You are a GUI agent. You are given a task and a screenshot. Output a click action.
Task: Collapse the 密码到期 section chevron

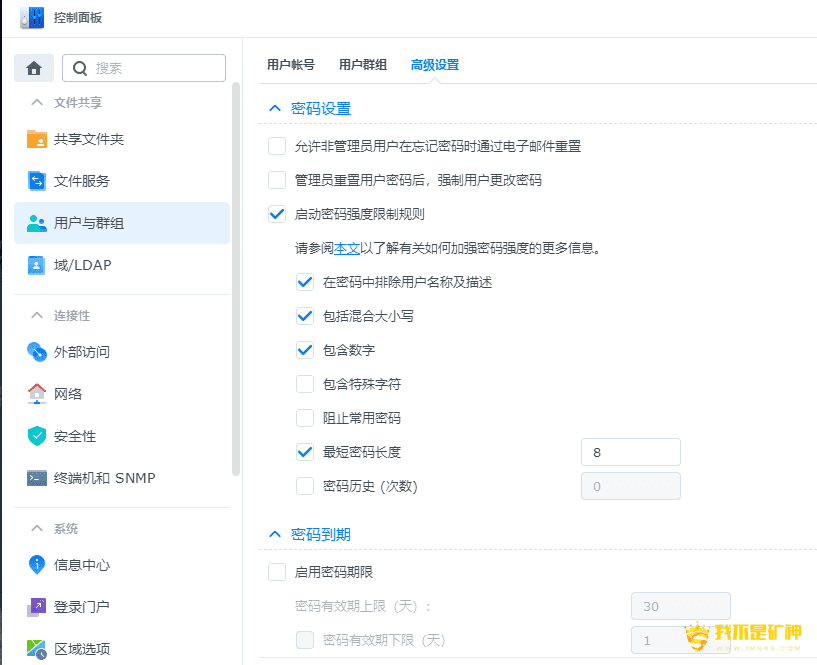click(275, 535)
